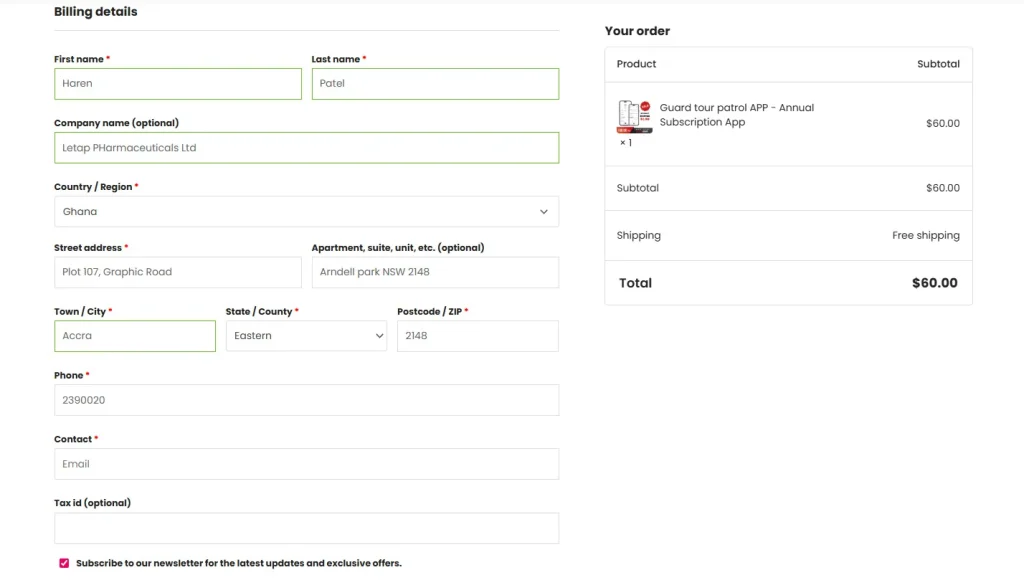Focus the Phone number field
Screen dimensions: 1024x580
point(306,400)
